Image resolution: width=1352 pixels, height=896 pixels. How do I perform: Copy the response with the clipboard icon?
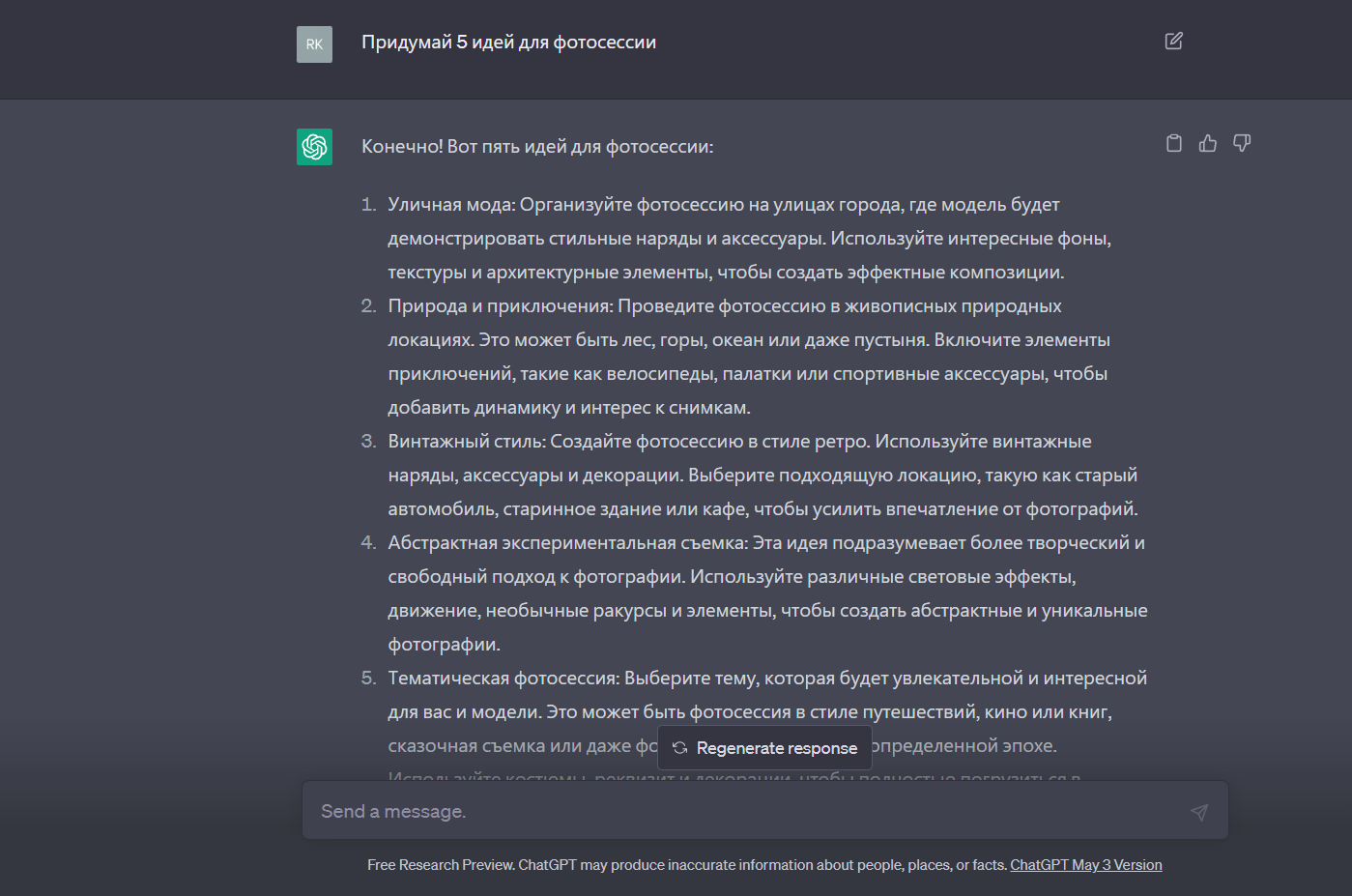coord(1174,143)
